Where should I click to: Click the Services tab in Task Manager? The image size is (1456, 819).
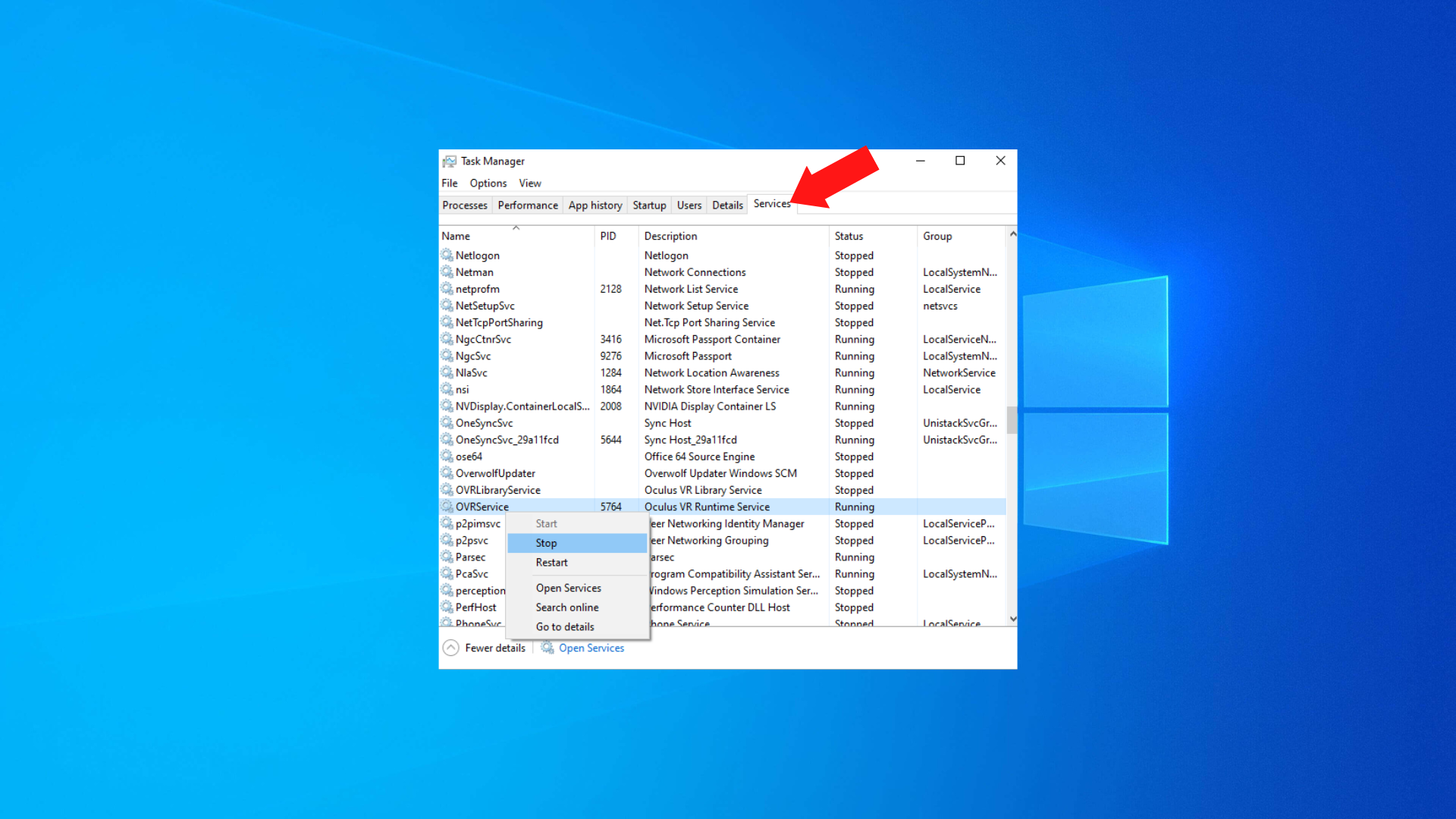click(x=772, y=204)
